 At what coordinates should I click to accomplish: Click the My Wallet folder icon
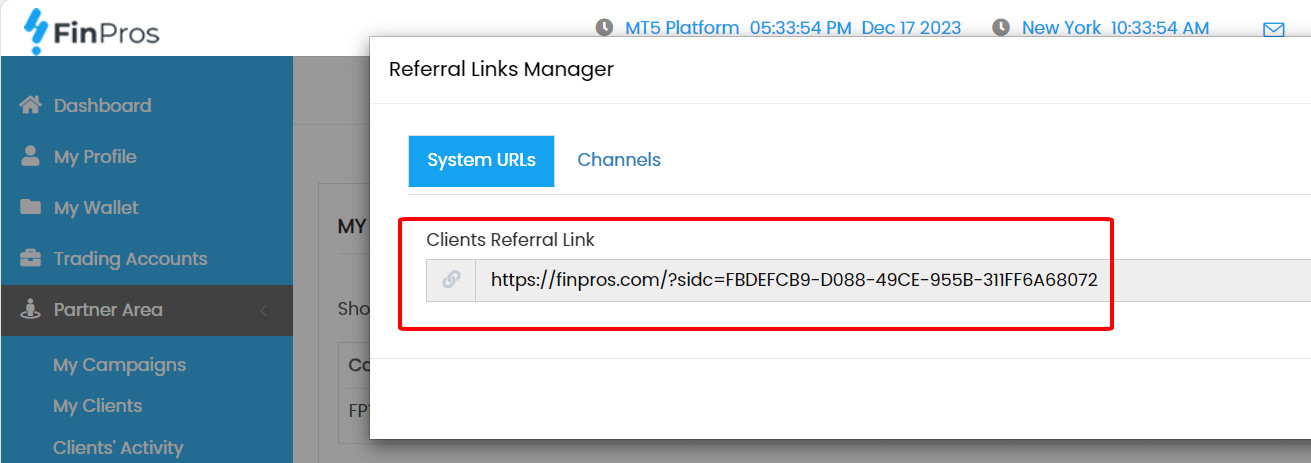click(x=30, y=207)
